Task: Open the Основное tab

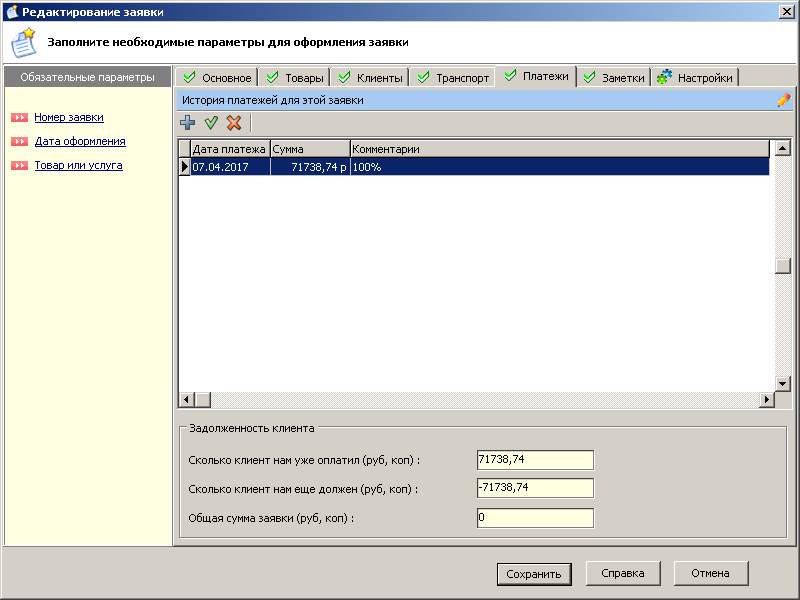Action: [x=216, y=78]
